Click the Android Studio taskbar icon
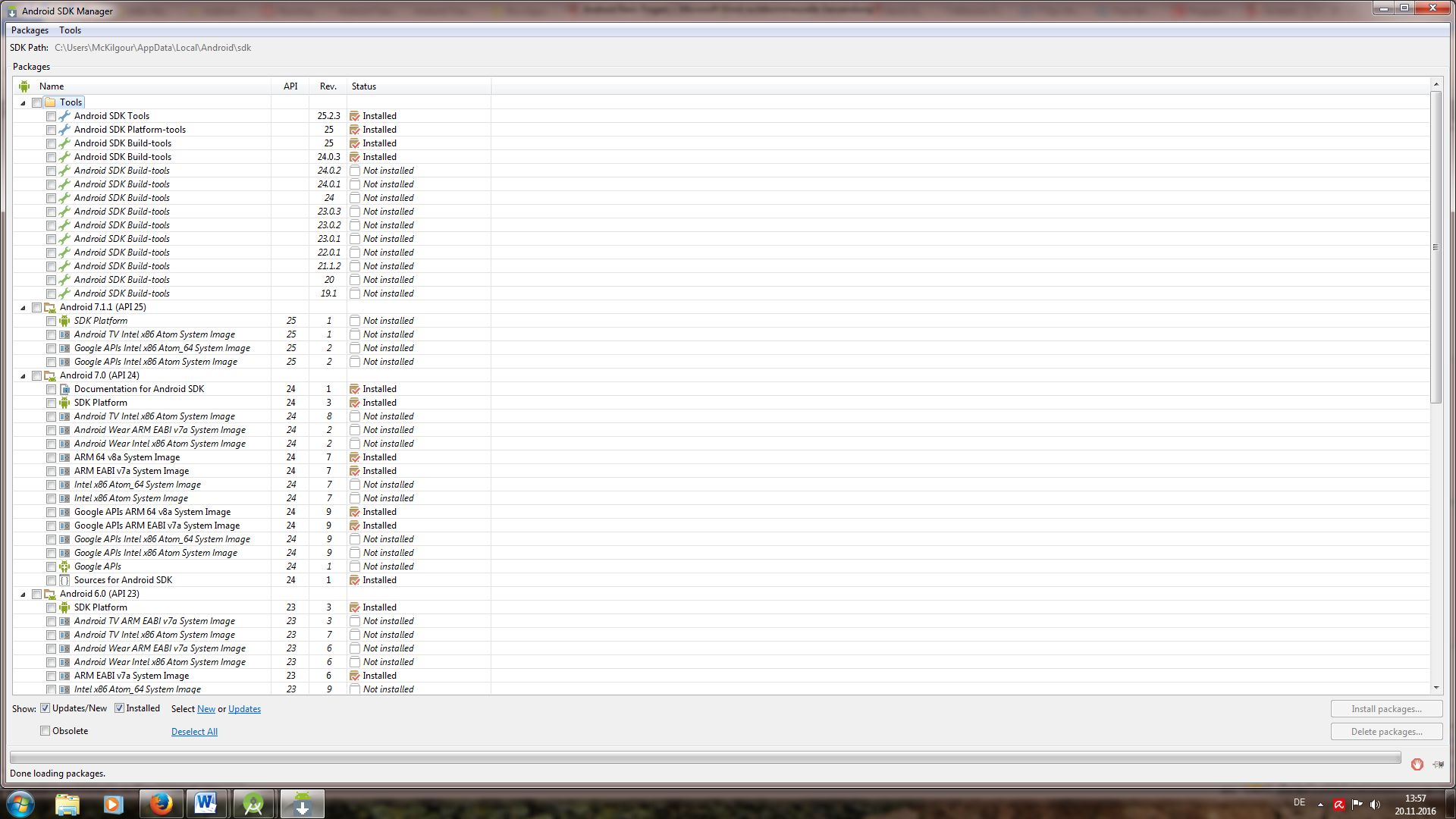The width and height of the screenshot is (1456, 819). (x=253, y=804)
